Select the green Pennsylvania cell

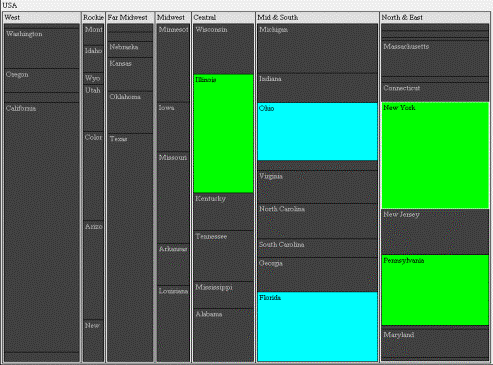tap(435, 290)
